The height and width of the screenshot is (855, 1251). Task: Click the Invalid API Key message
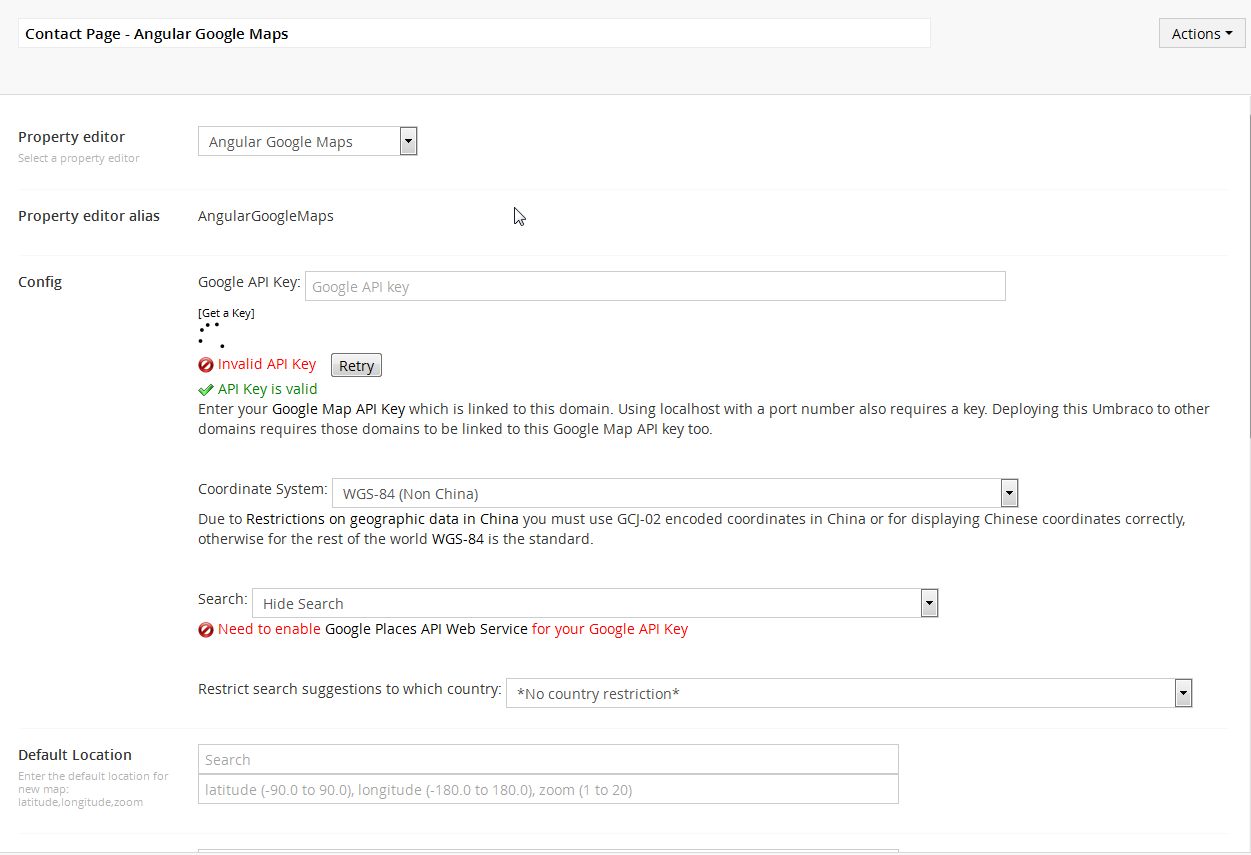click(267, 364)
